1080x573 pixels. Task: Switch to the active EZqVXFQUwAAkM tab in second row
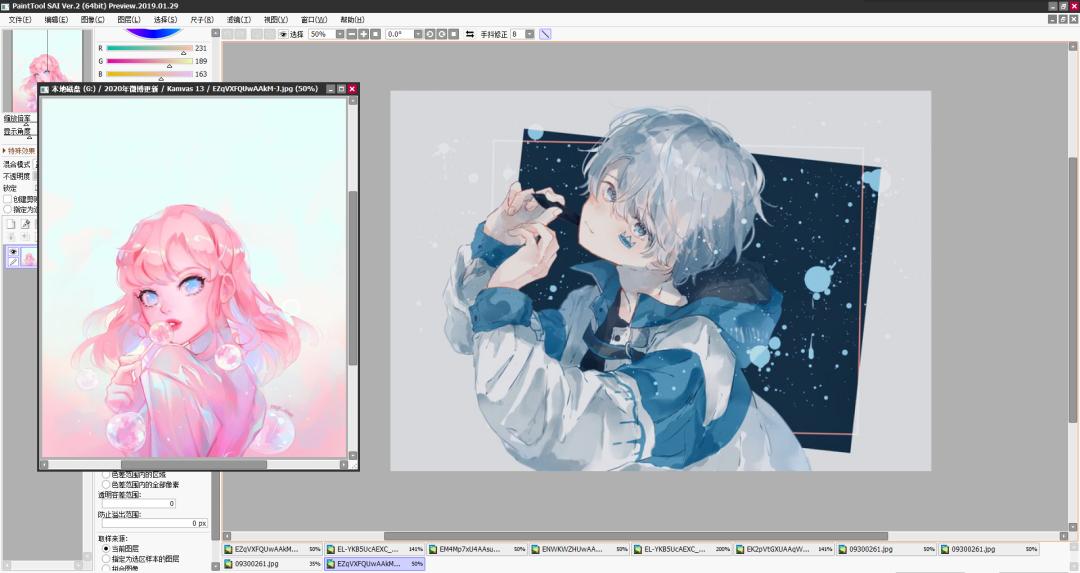coord(375,563)
